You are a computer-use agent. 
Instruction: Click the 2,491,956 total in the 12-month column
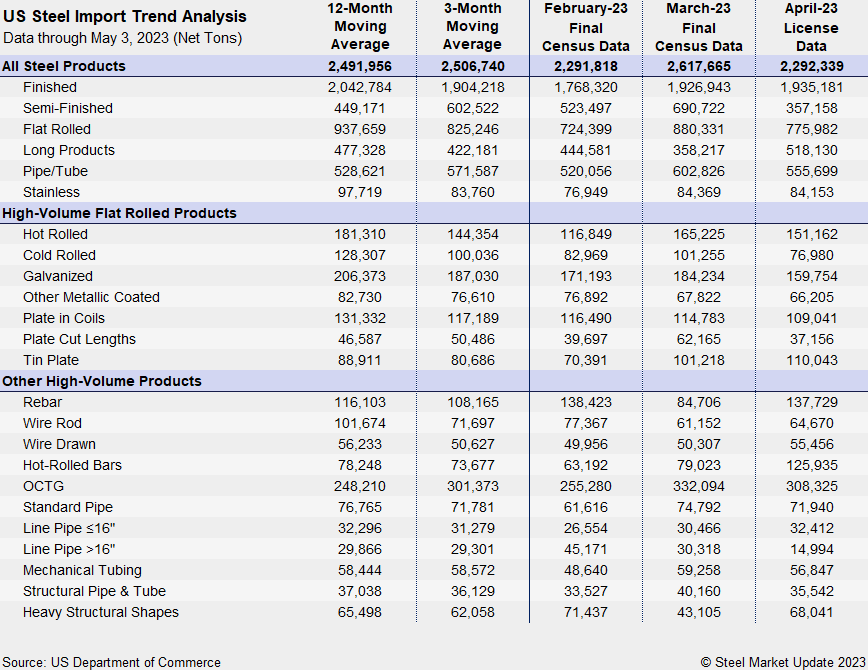tap(359, 66)
